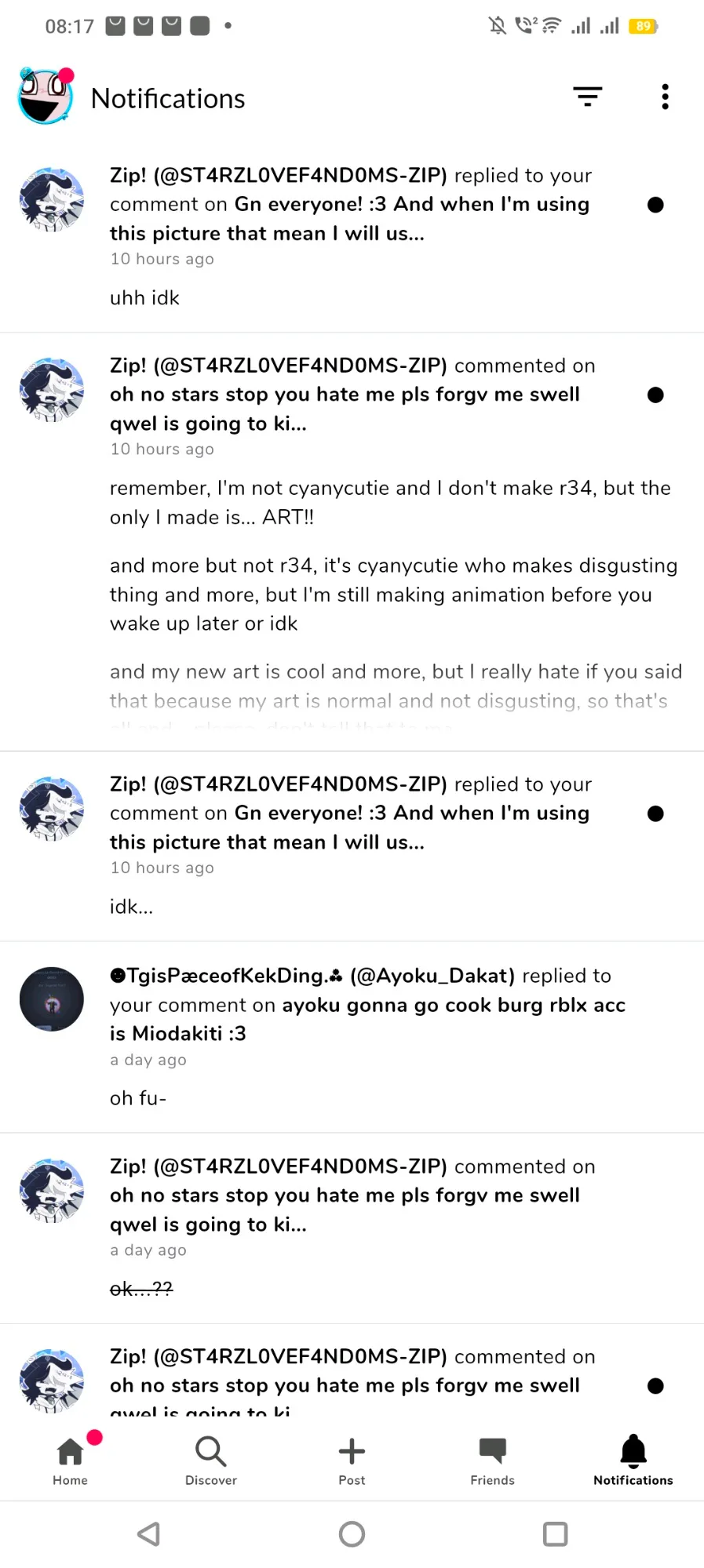This screenshot has height=1568, width=704.
Task: Open the Friends chat tab
Action: point(492,1459)
